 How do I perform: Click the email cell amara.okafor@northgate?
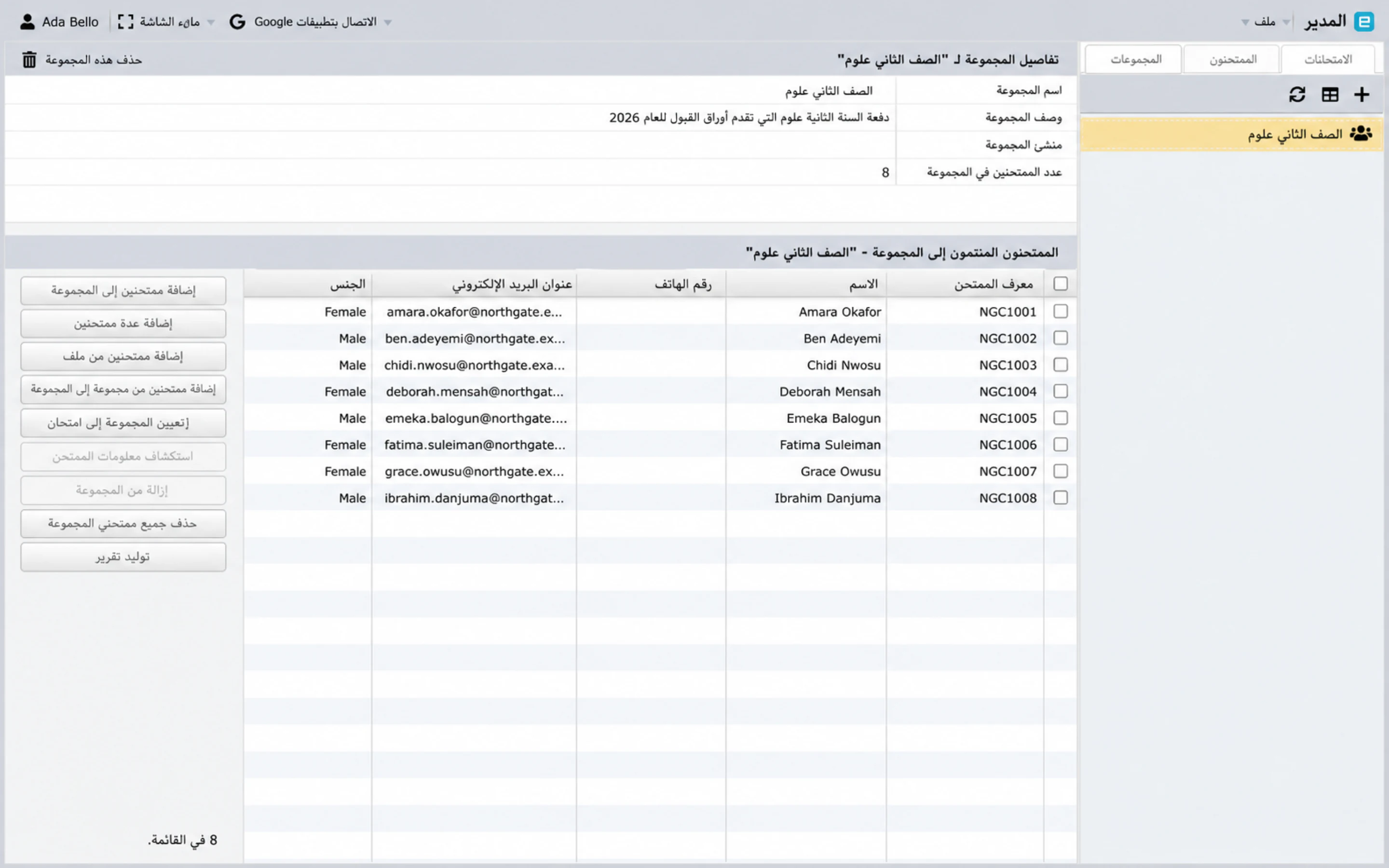click(474, 312)
